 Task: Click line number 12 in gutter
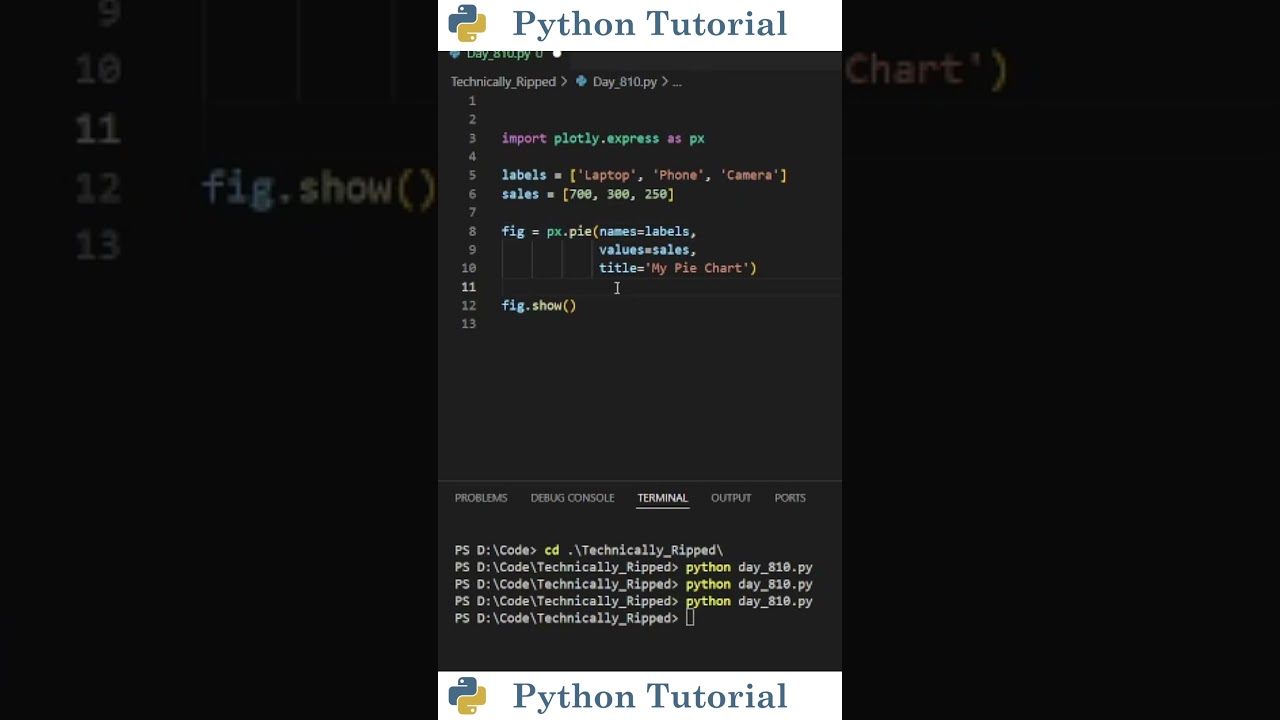[x=469, y=306]
